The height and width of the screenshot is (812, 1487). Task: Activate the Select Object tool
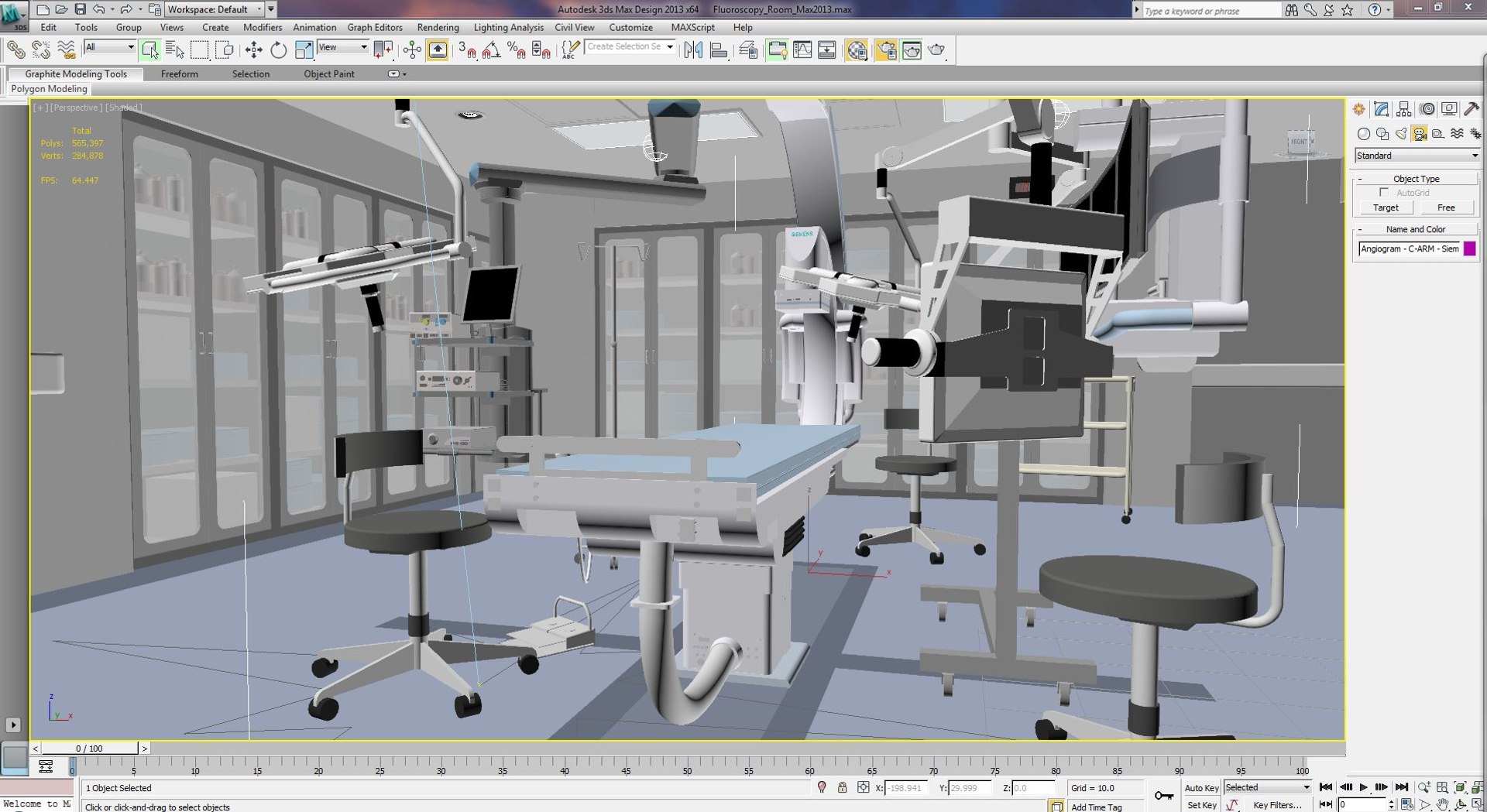click(x=150, y=50)
